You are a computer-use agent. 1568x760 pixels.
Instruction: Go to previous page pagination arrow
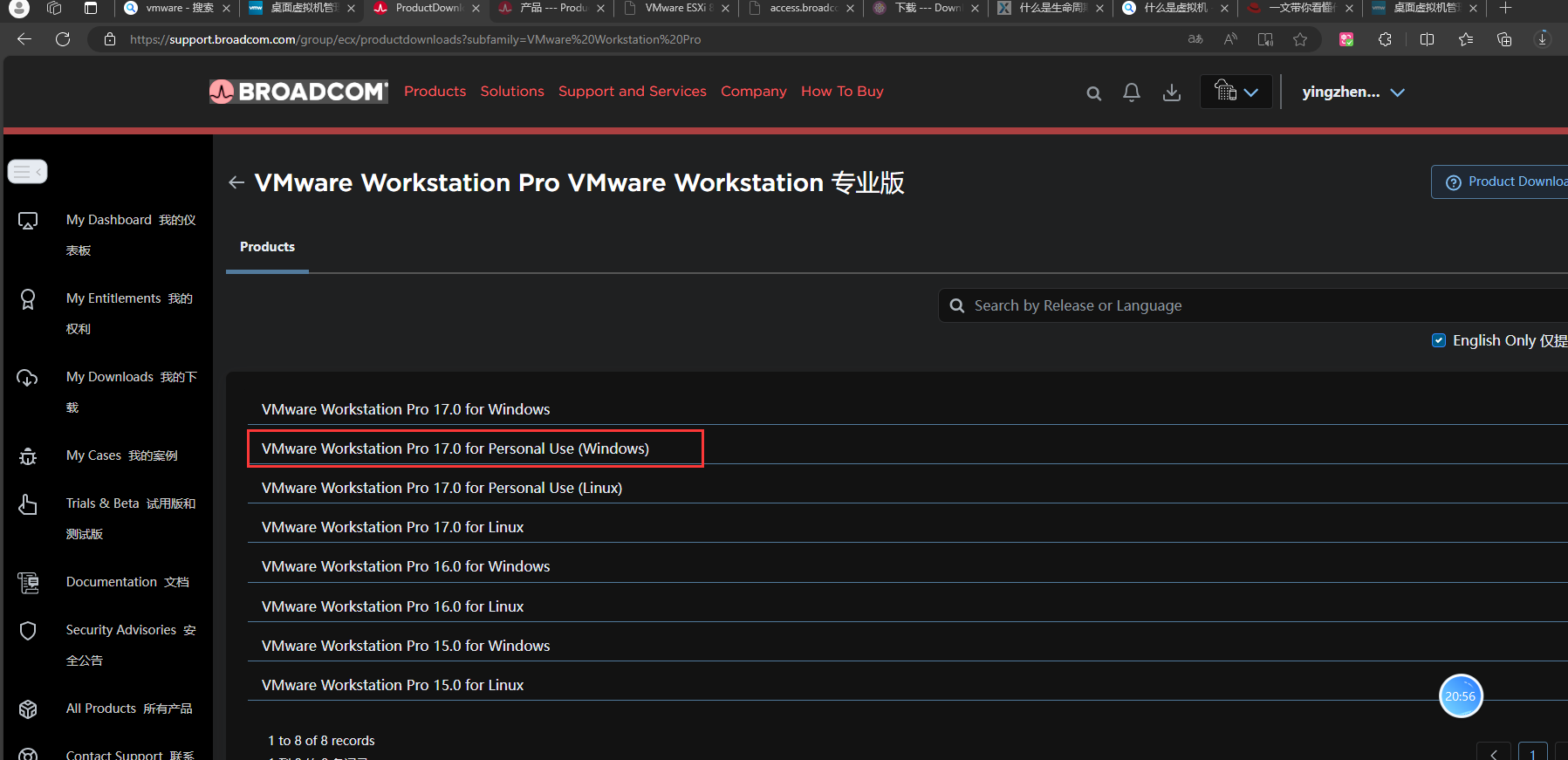[x=1494, y=753]
